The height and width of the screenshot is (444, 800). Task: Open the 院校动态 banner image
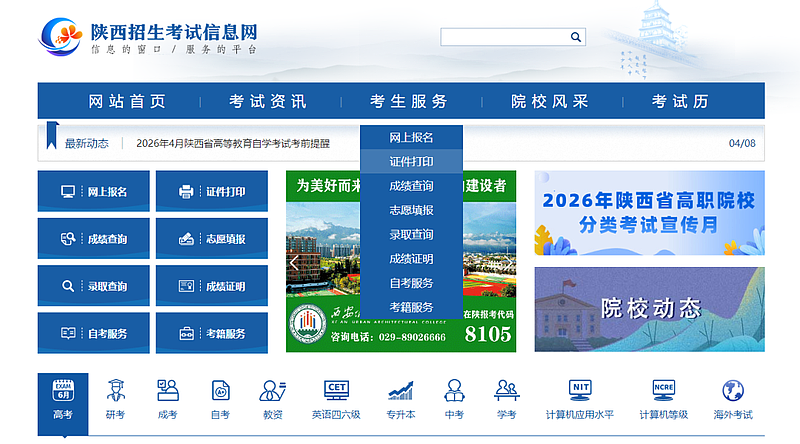click(x=649, y=309)
